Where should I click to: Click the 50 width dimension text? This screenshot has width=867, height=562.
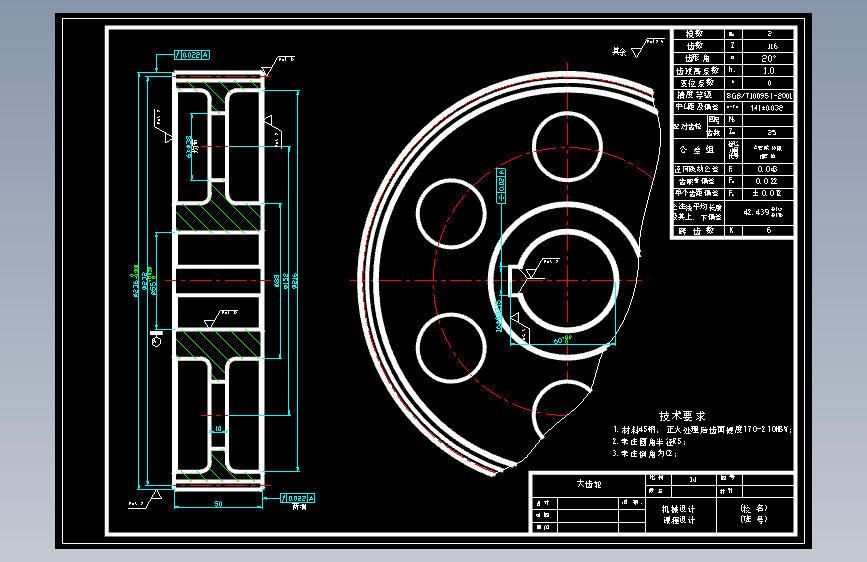tap(218, 503)
